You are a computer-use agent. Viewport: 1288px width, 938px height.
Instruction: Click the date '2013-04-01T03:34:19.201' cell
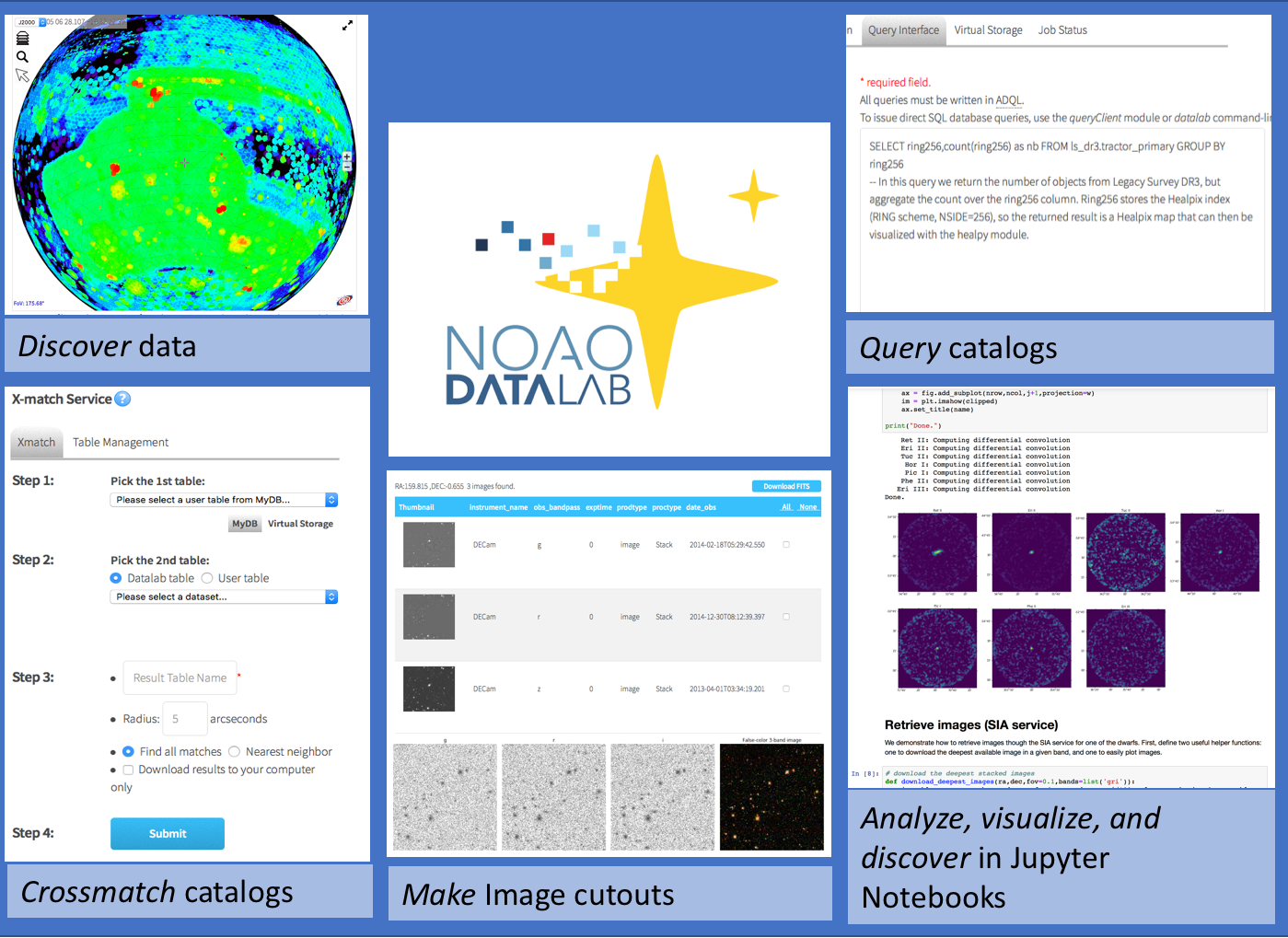coord(727,689)
